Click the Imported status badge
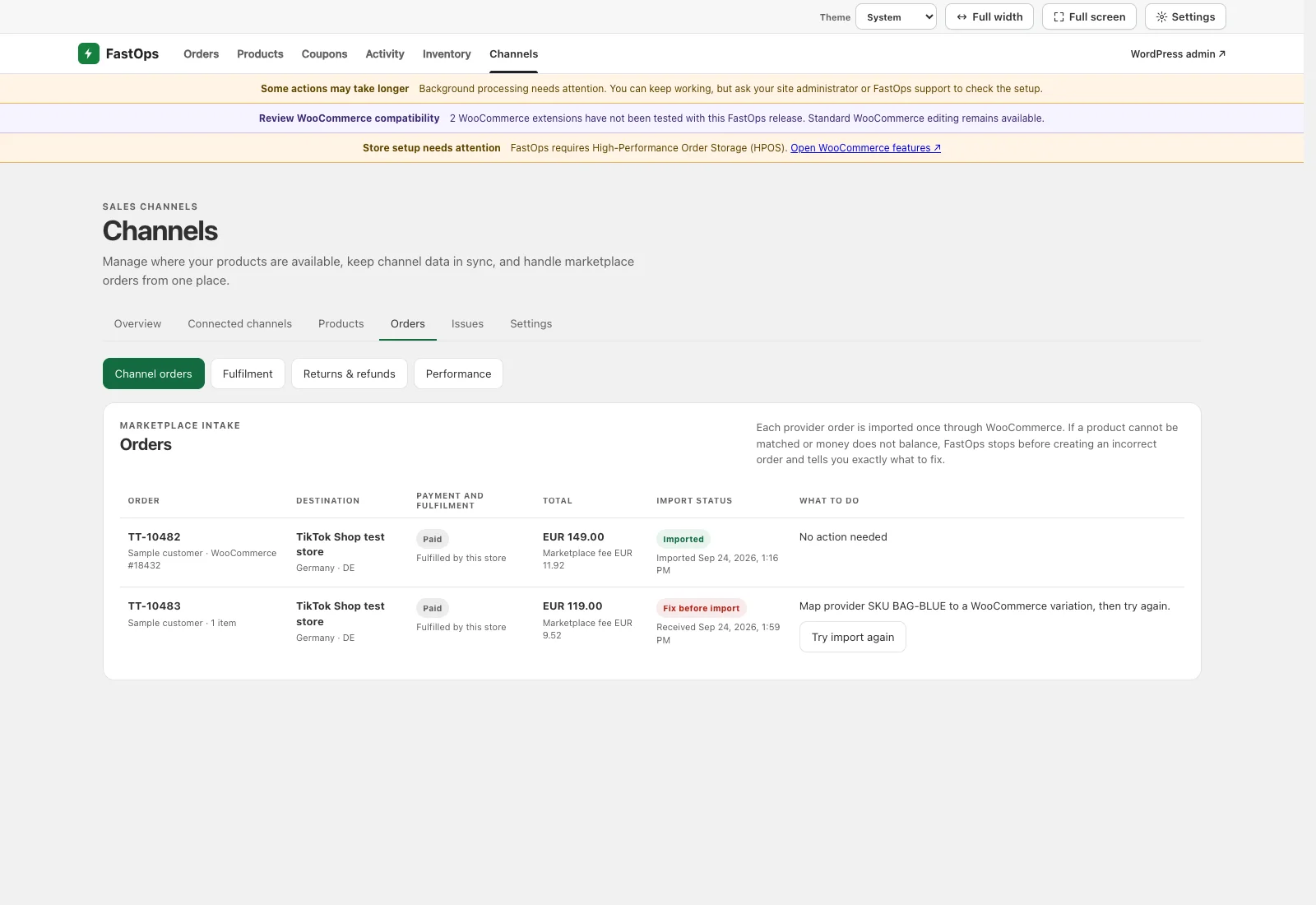This screenshot has height=905, width=1316. (x=683, y=539)
